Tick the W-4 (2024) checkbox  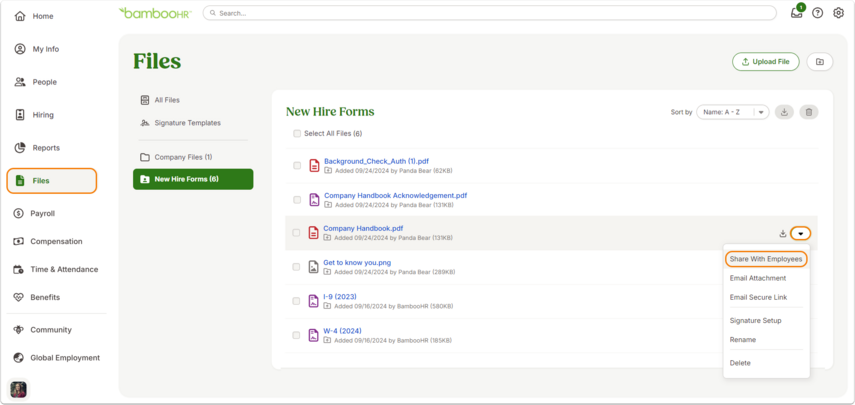point(297,335)
